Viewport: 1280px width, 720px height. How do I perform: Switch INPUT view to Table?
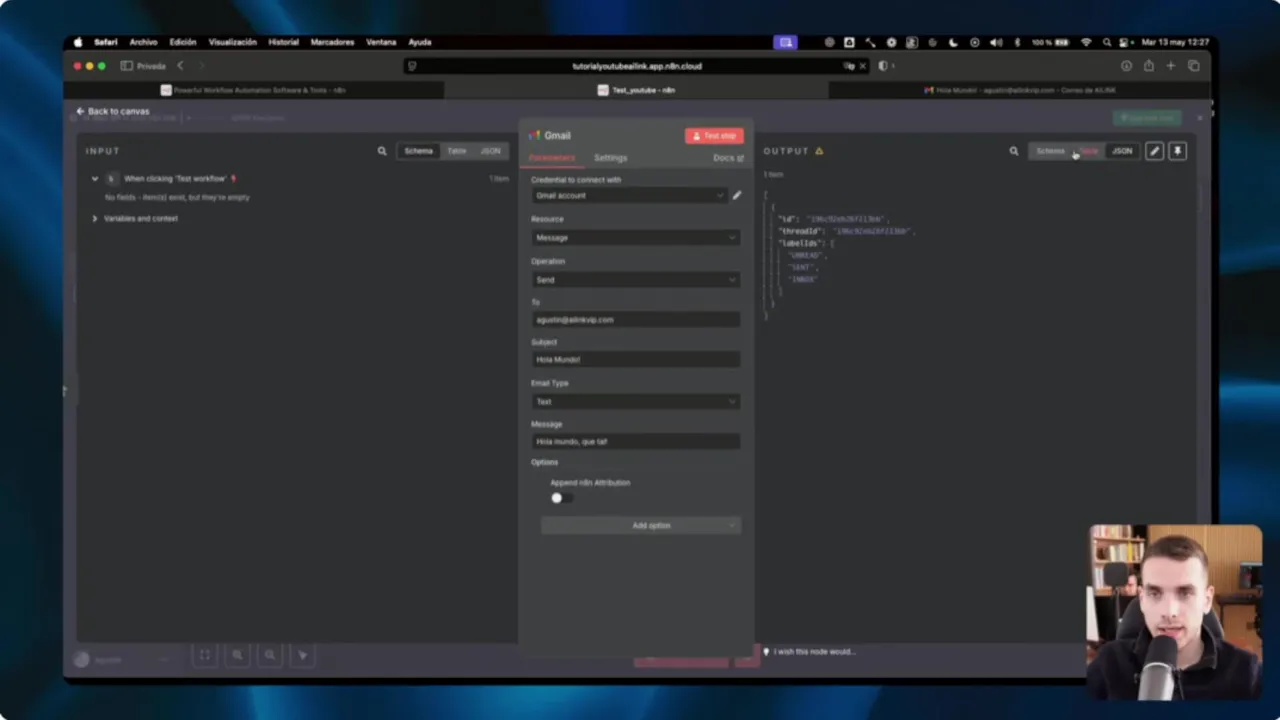coord(457,151)
